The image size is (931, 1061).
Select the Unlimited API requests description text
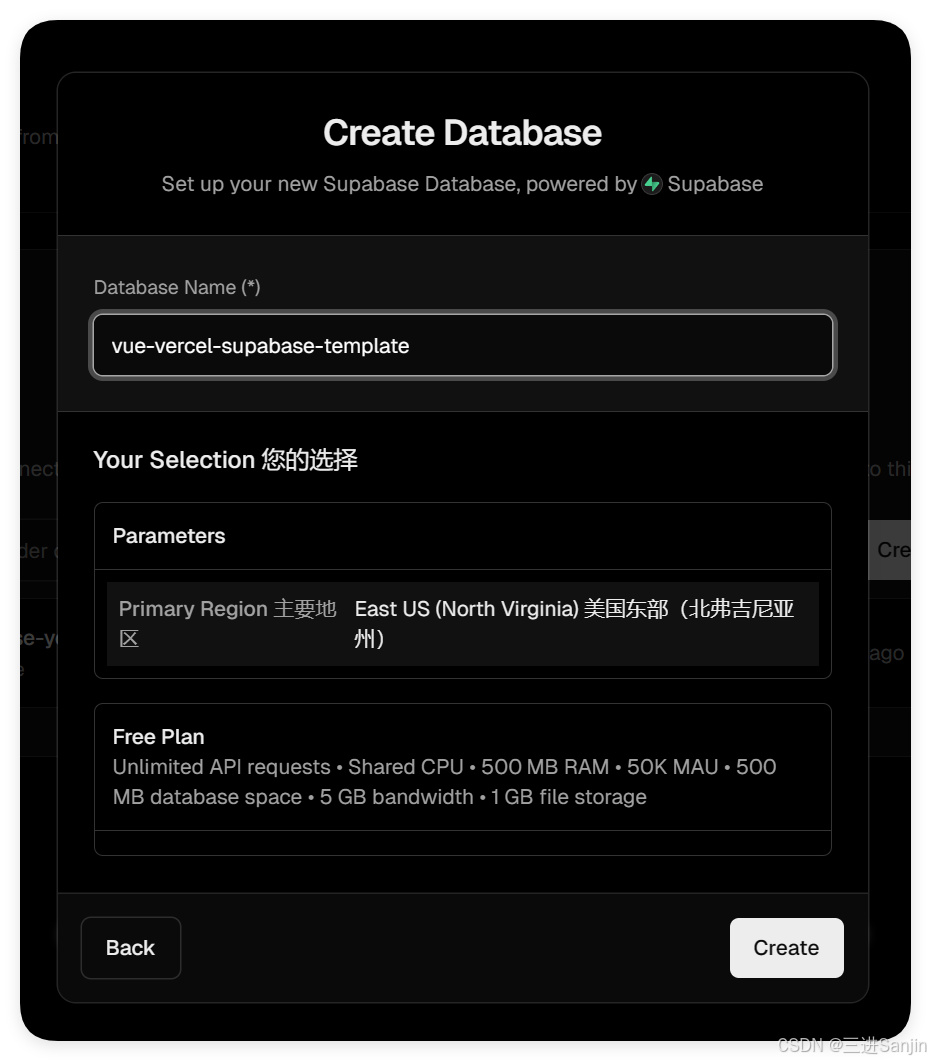click(x=444, y=782)
